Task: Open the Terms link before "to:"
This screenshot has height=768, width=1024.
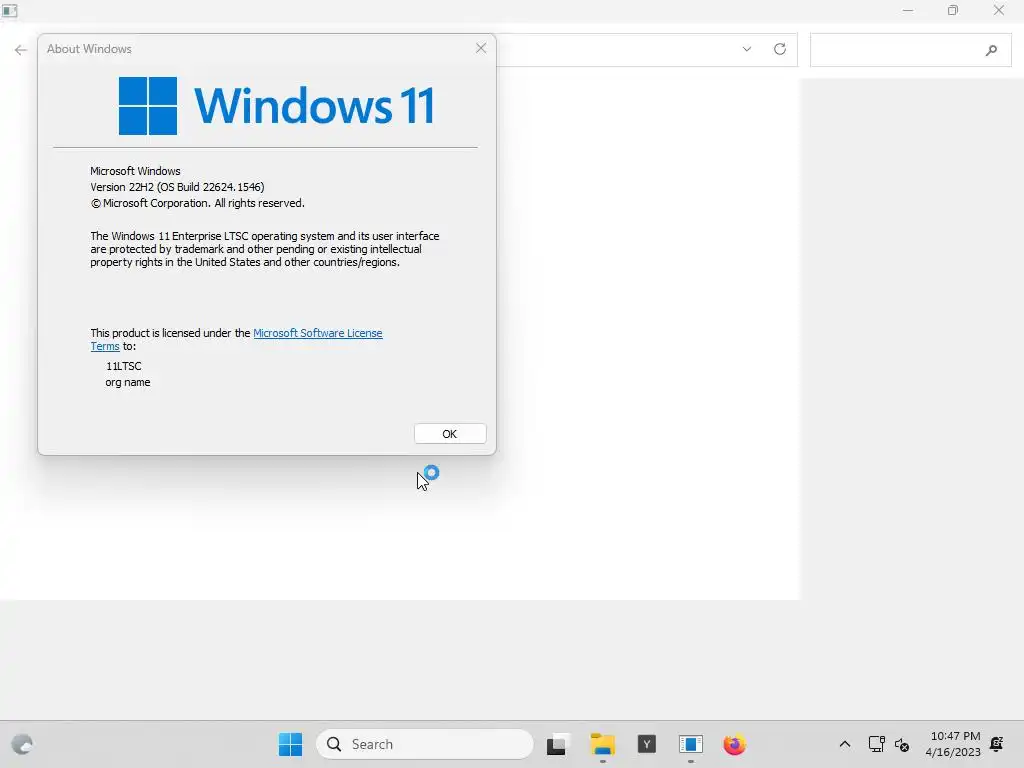Action: pyautogui.click(x=105, y=346)
